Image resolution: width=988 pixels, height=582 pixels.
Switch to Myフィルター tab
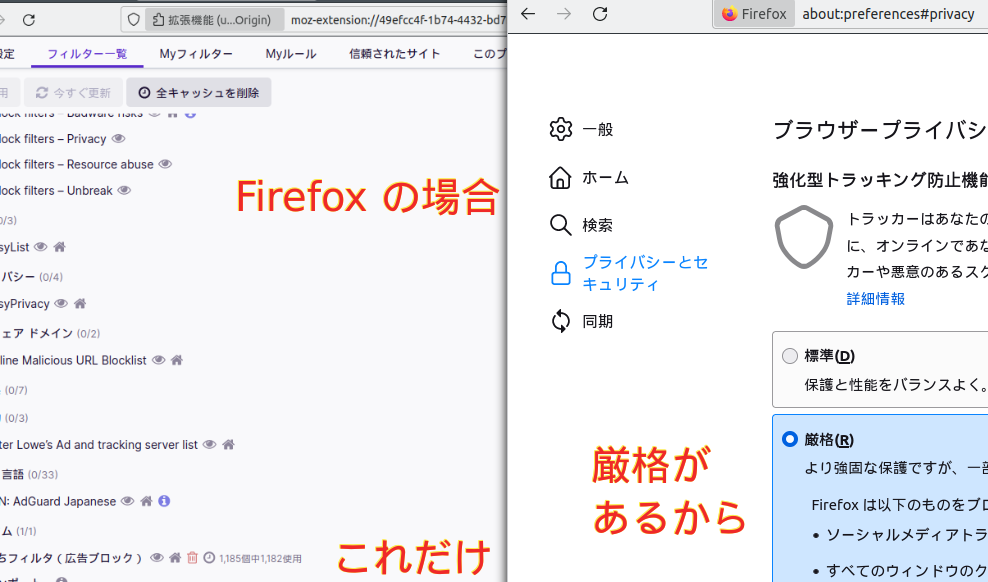(x=196, y=54)
